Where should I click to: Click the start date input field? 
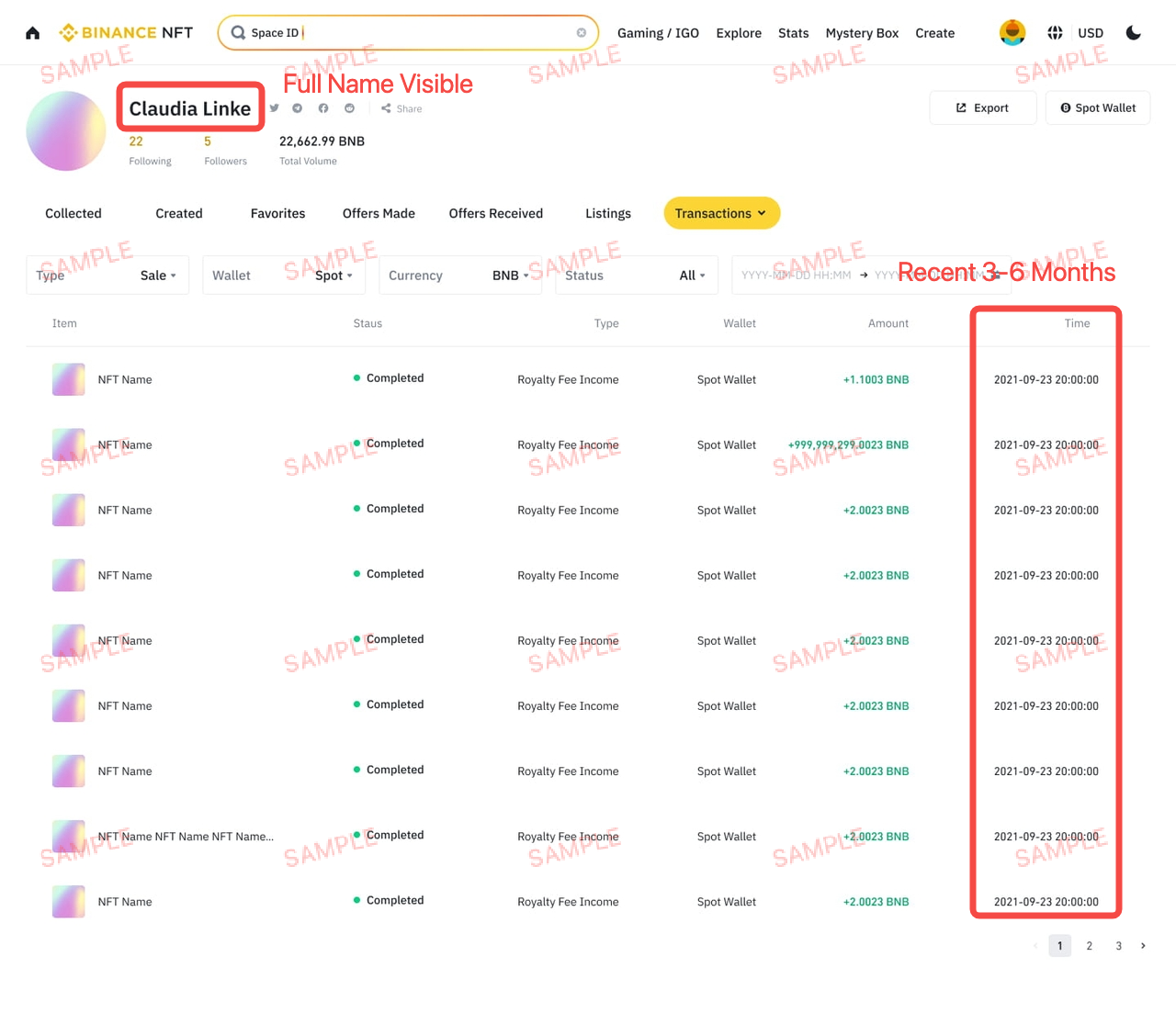click(x=796, y=276)
